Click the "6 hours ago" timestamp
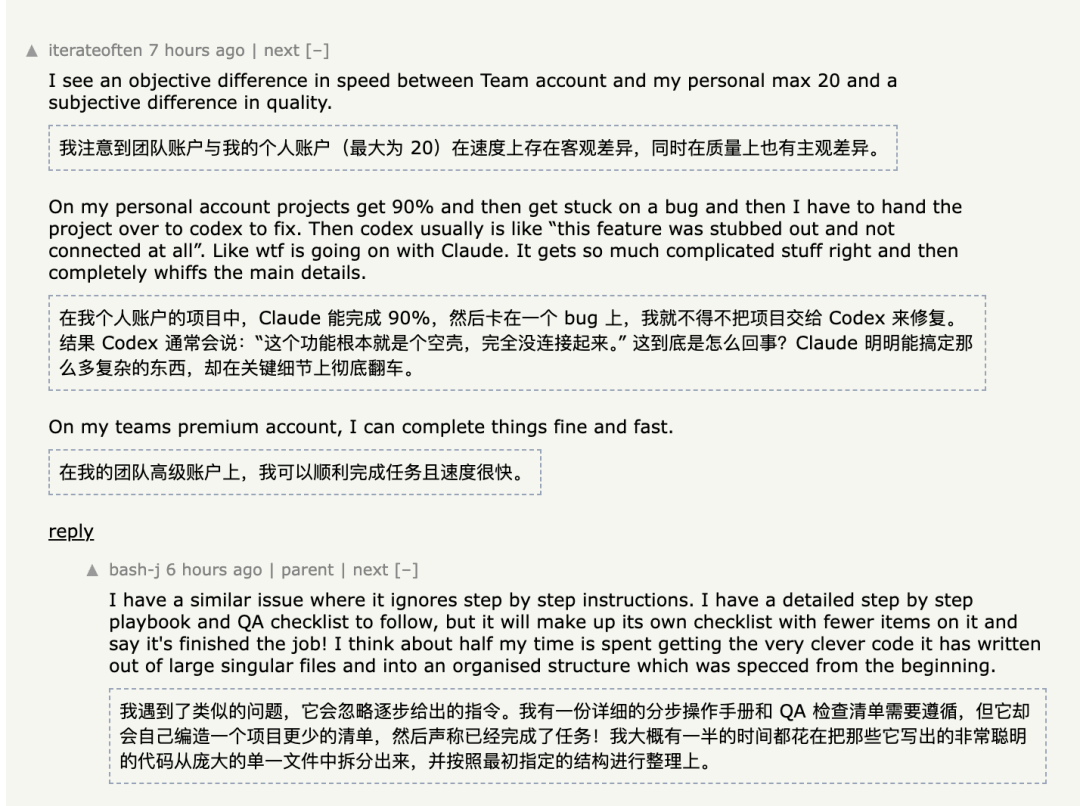Screen dimensions: 1080x806 tap(214, 569)
